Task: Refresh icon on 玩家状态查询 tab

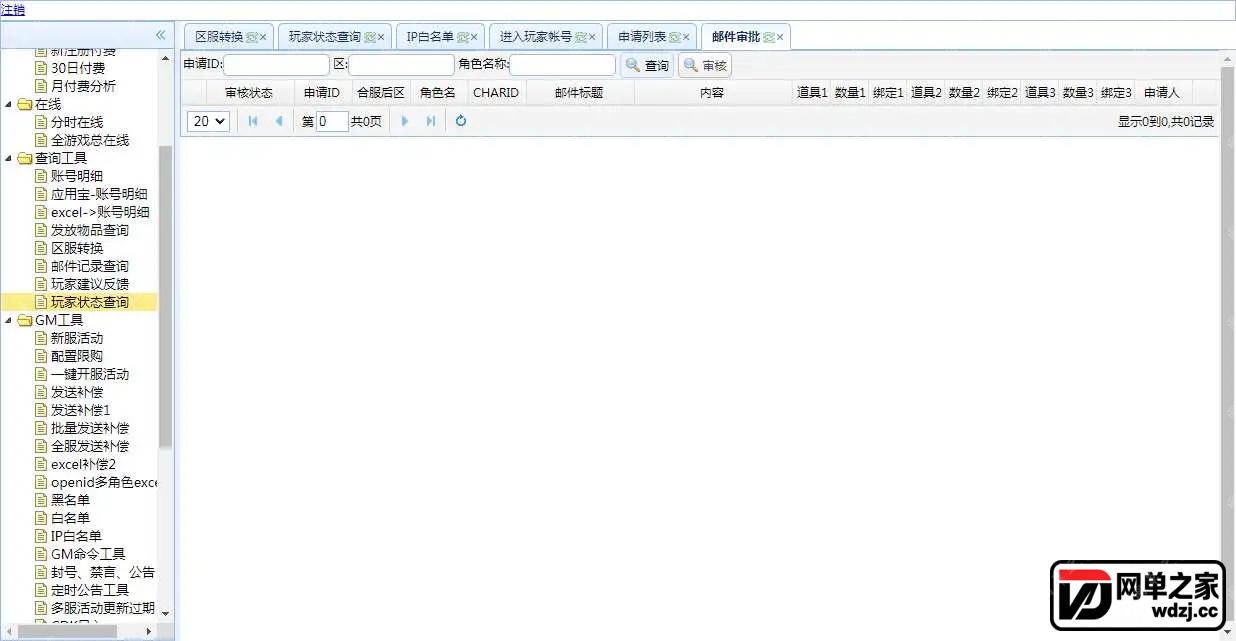Action: (369, 37)
